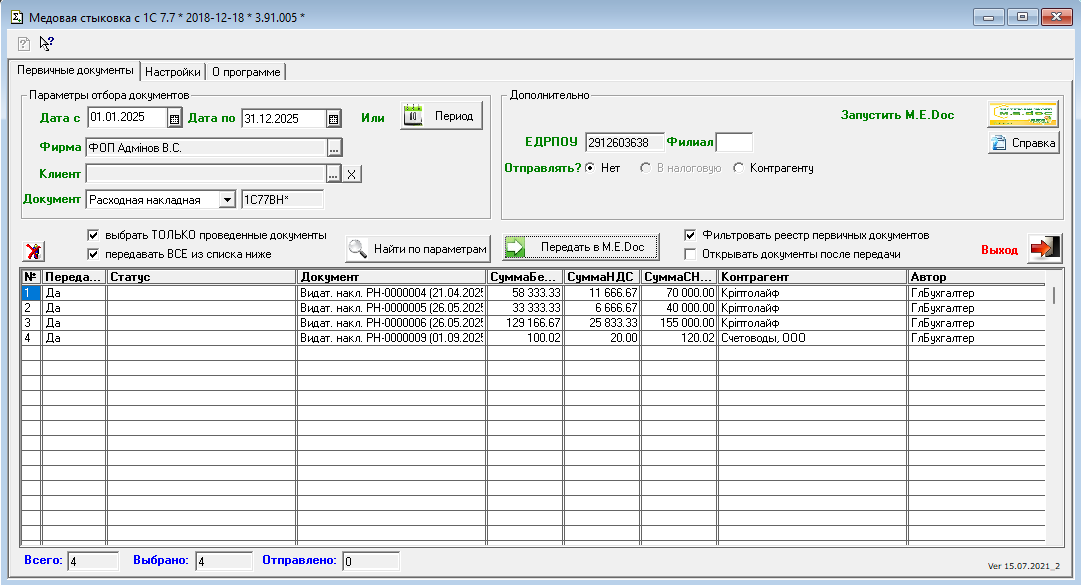Click the What's This help cursor icon
The image size is (1081, 585).
[46, 43]
